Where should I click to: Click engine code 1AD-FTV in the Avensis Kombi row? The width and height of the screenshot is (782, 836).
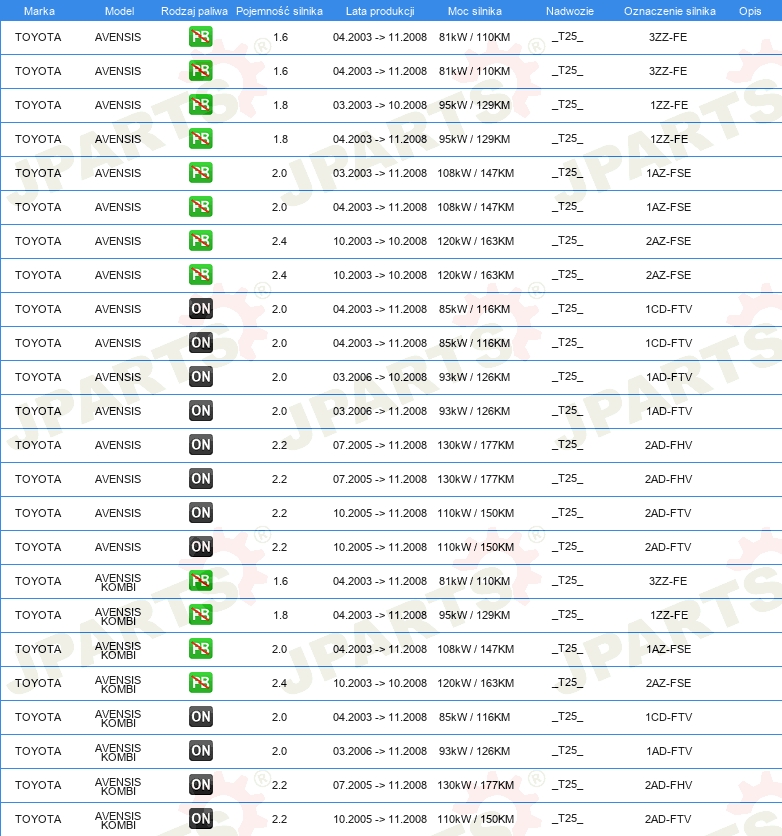(669, 751)
